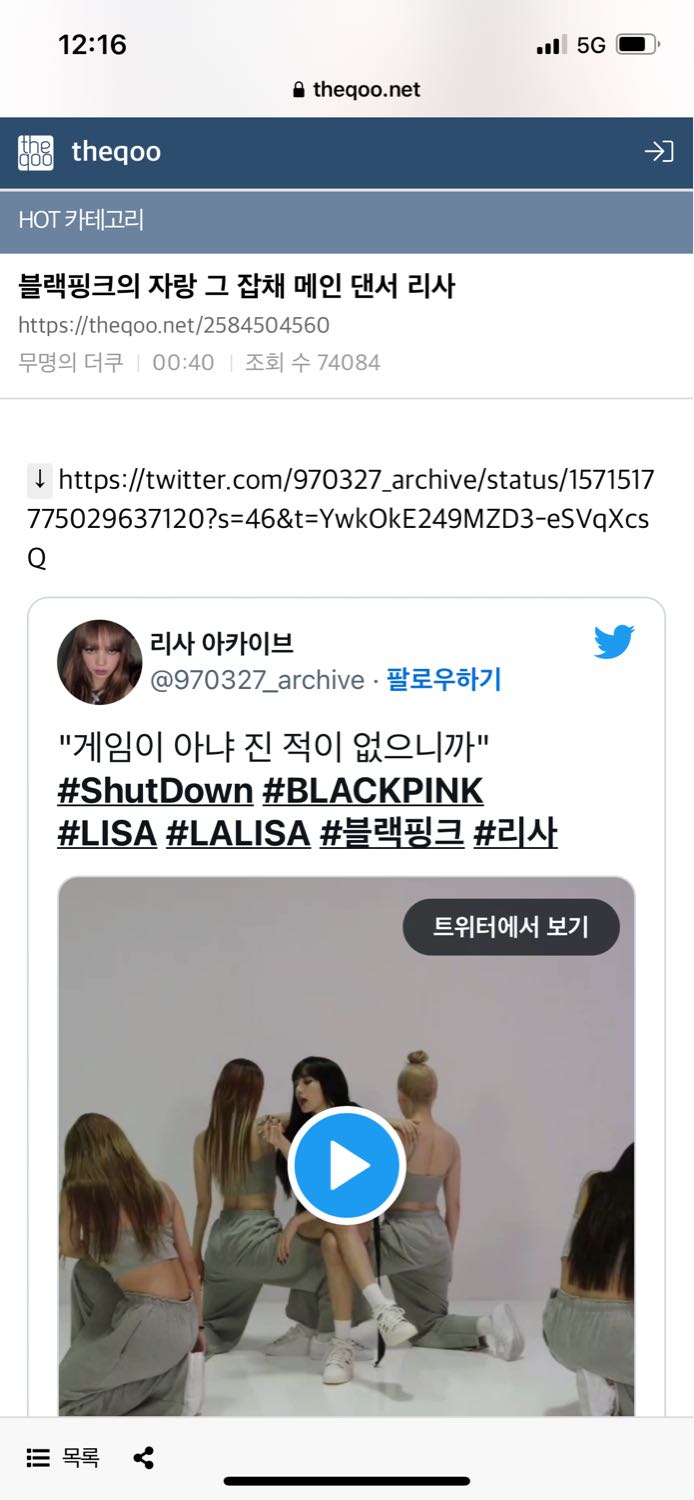Tap the 목록 list icon
This screenshot has height=1500, width=694.
click(38, 1458)
